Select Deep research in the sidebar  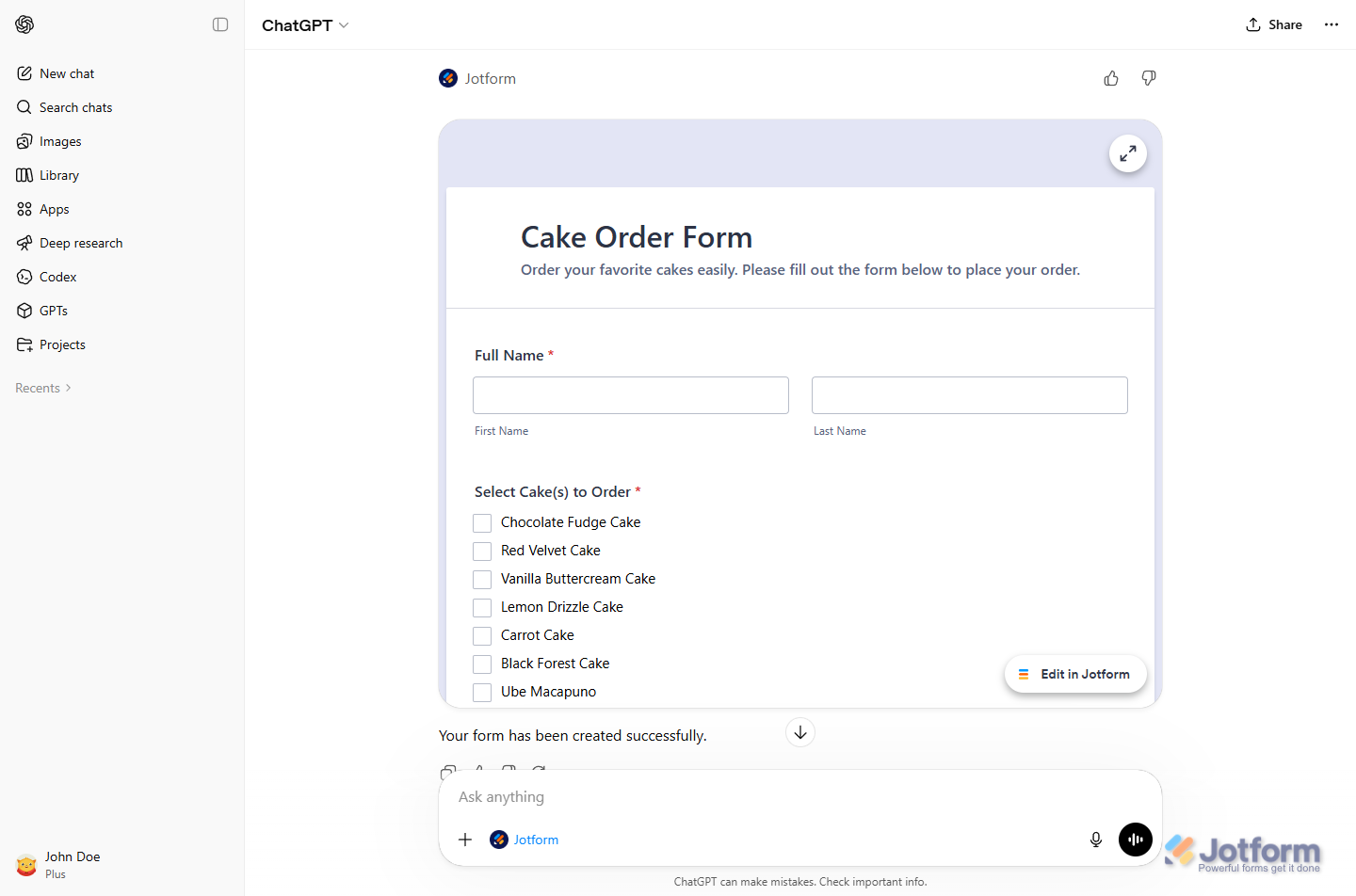[81, 242]
